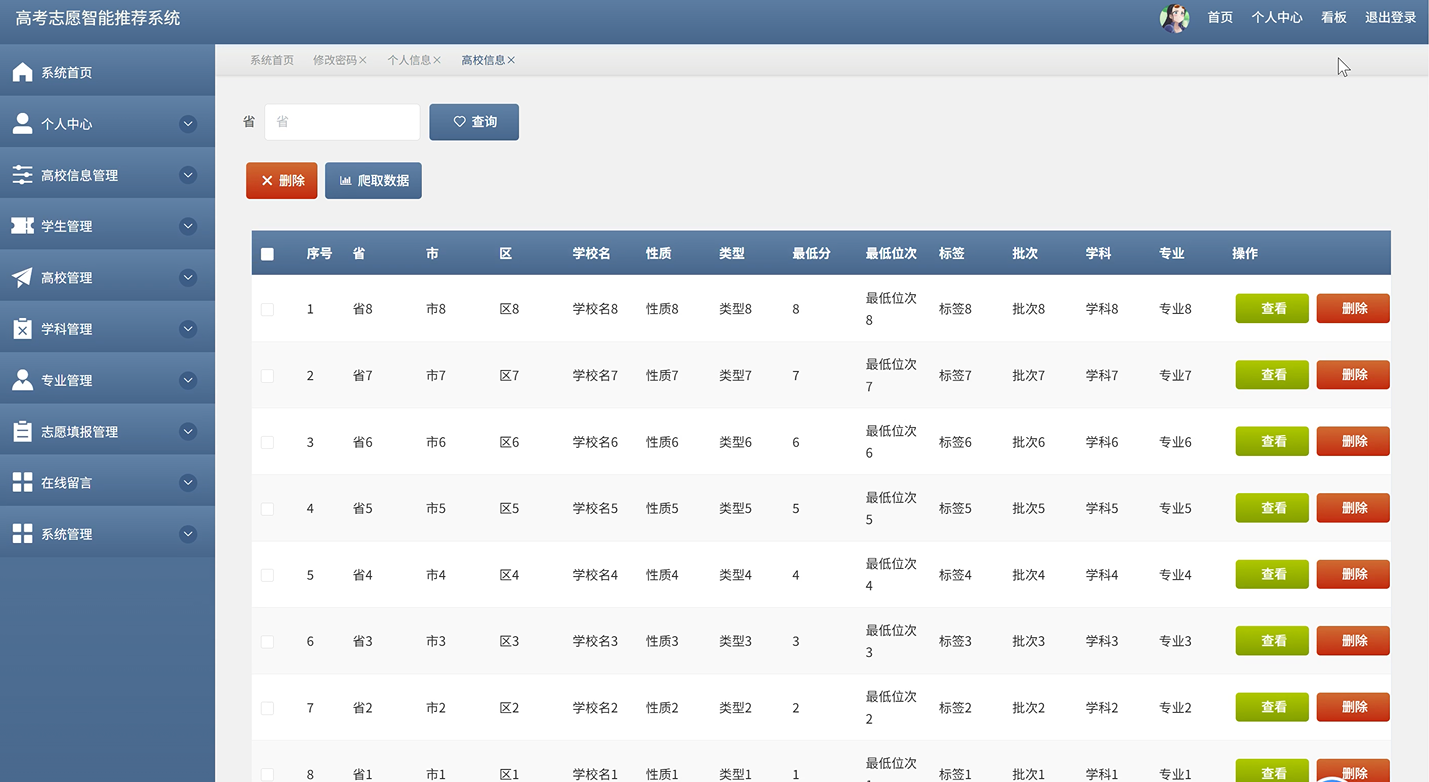
Task: Check the row checkbox for 省8
Action: [x=267, y=309]
